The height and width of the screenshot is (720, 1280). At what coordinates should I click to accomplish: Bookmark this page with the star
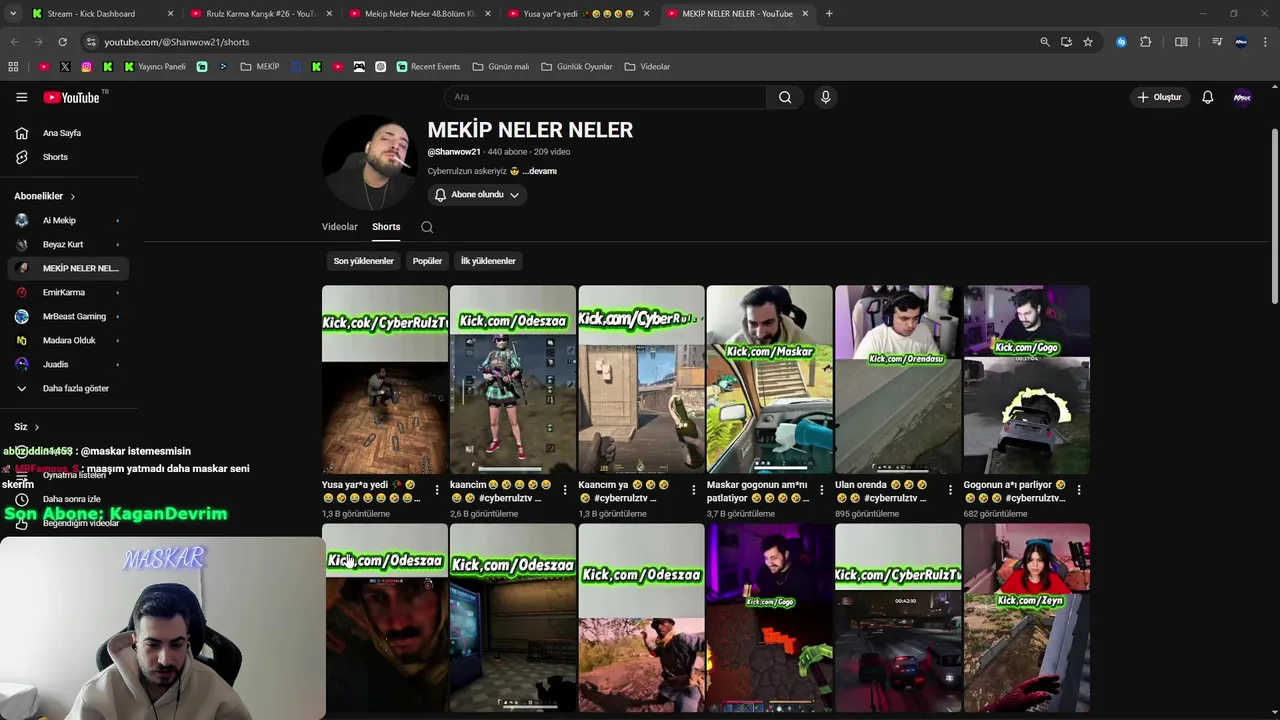1088,42
